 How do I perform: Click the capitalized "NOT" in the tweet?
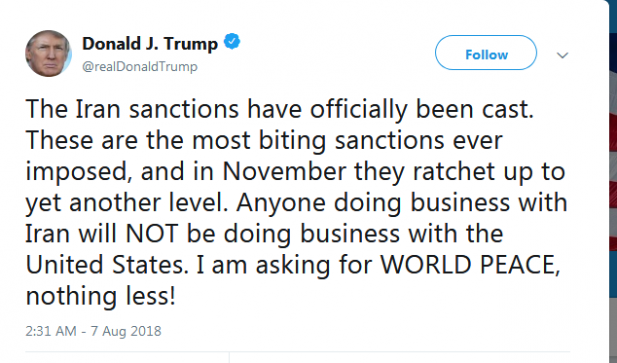151,233
